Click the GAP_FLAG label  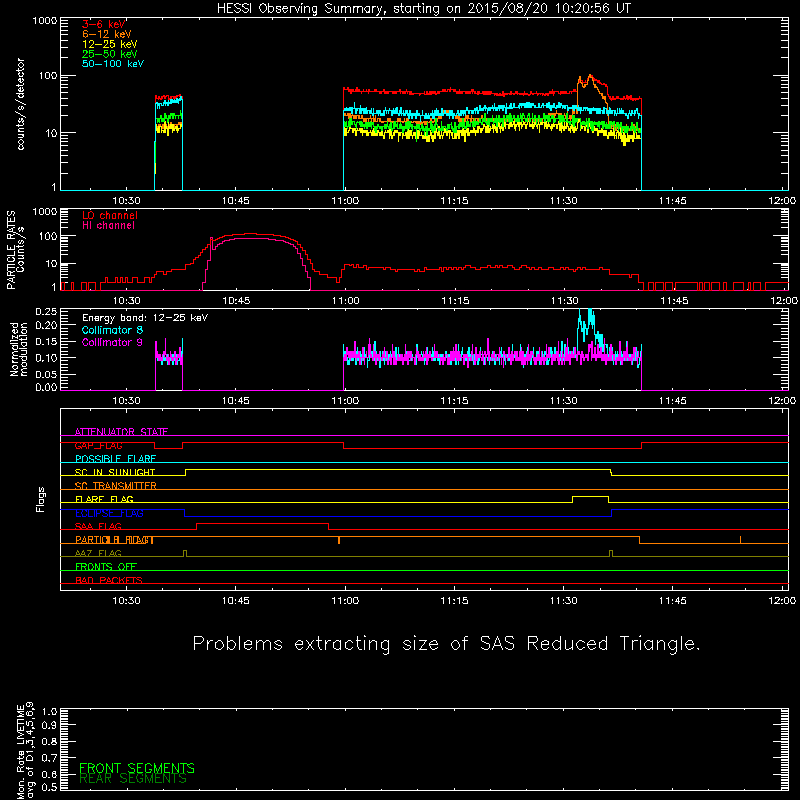coord(98,445)
